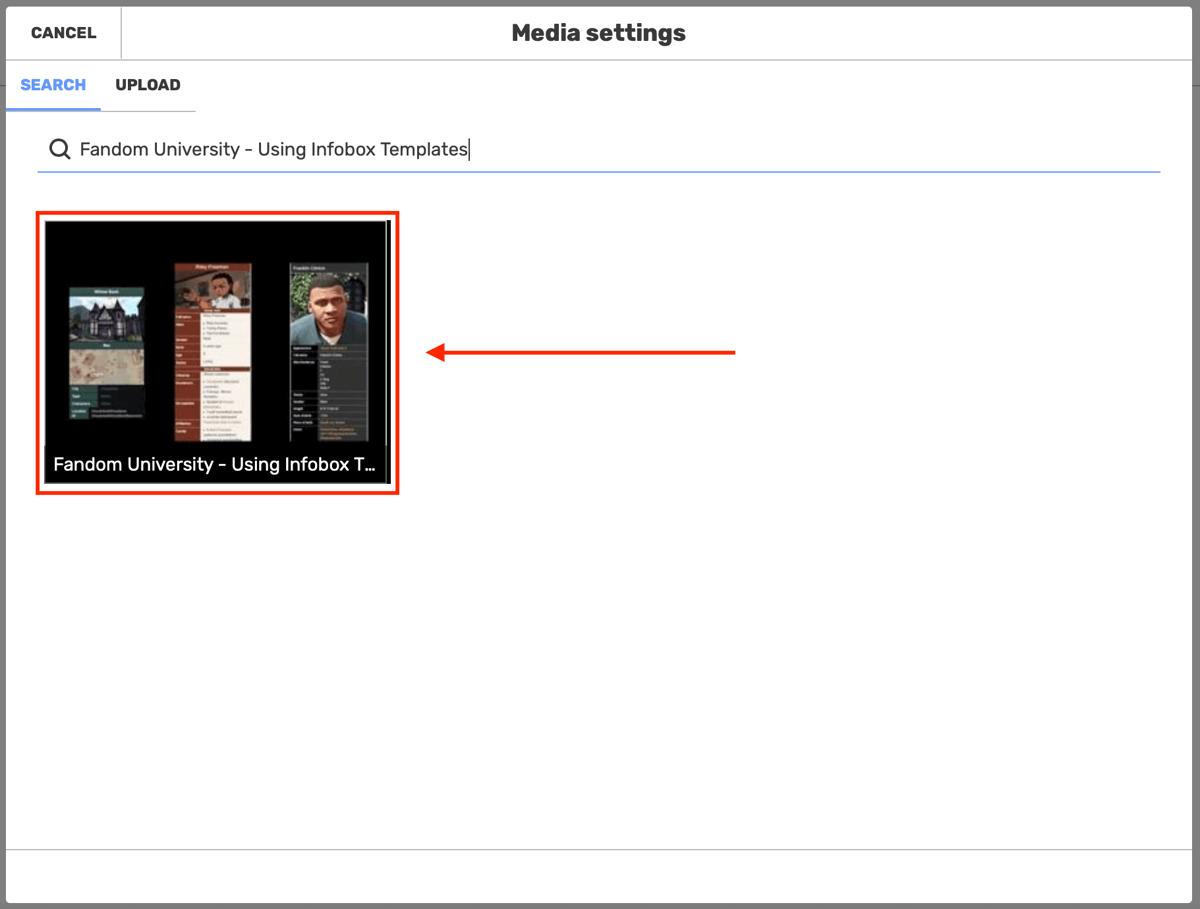This screenshot has width=1200, height=909.
Task: Switch to the Search tab
Action: click(53, 85)
